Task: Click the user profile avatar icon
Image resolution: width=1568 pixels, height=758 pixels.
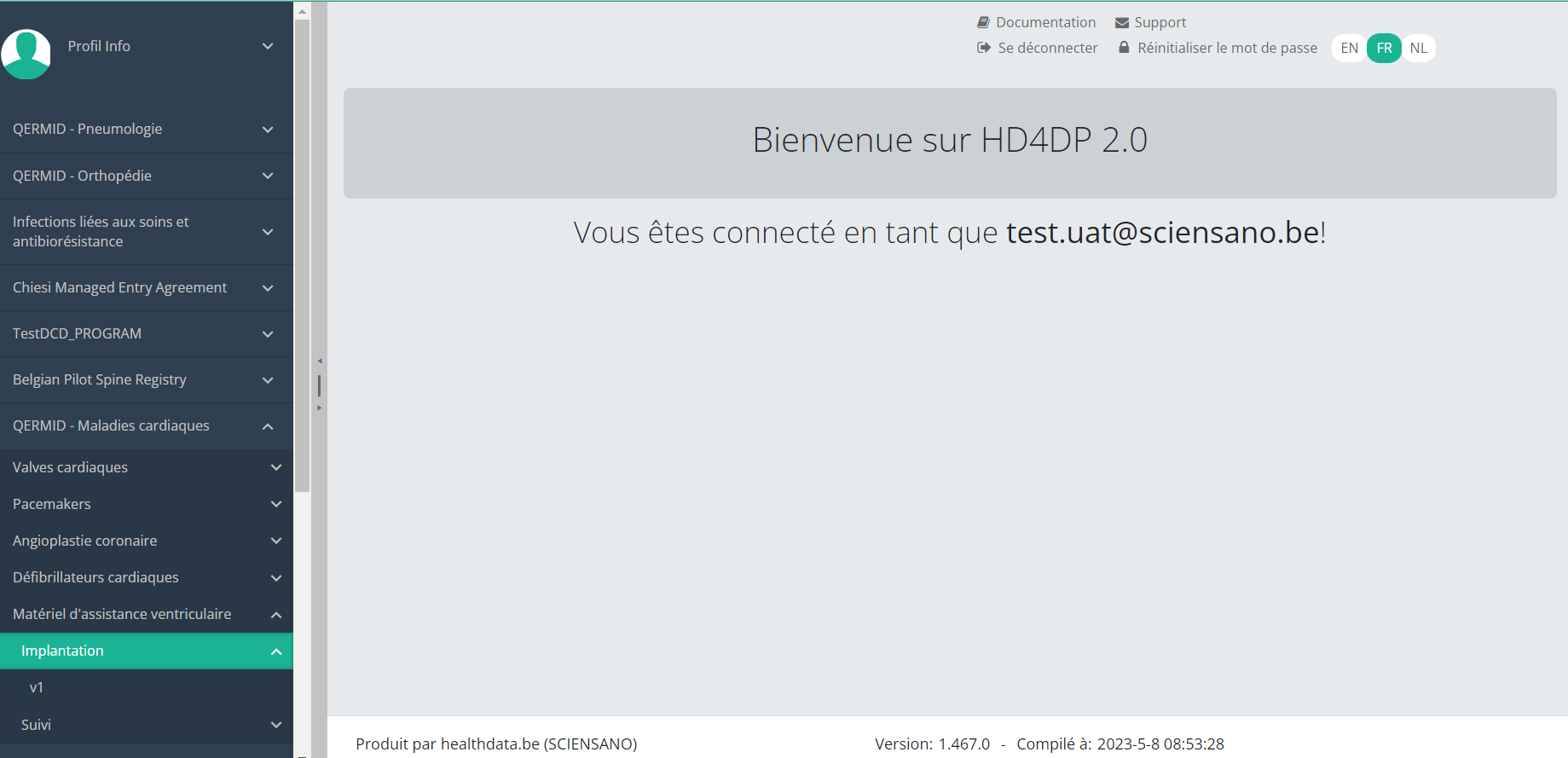Action: coord(26,54)
